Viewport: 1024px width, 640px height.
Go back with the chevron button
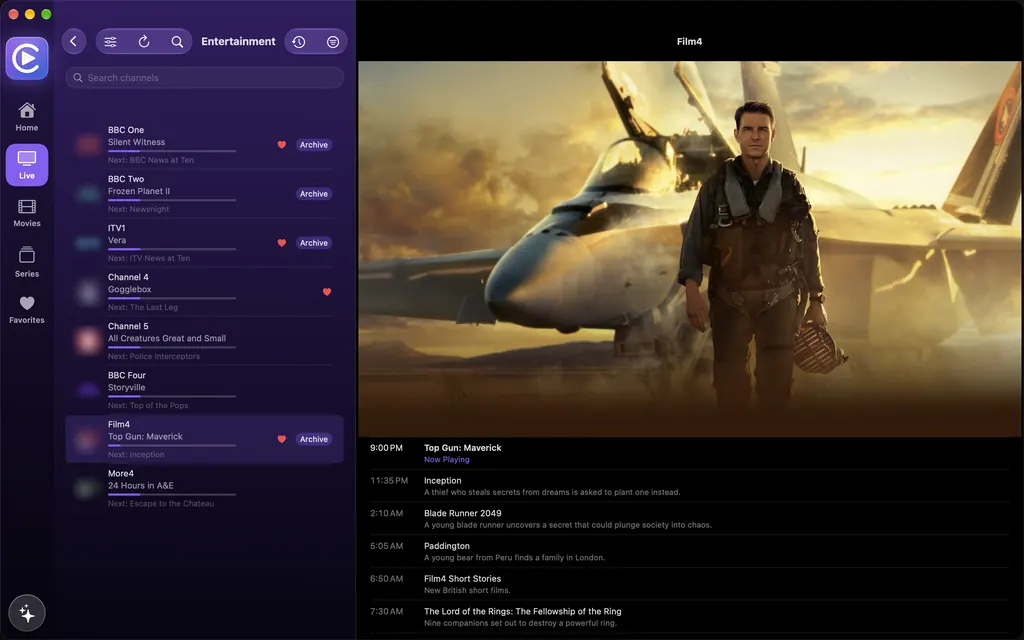click(74, 41)
